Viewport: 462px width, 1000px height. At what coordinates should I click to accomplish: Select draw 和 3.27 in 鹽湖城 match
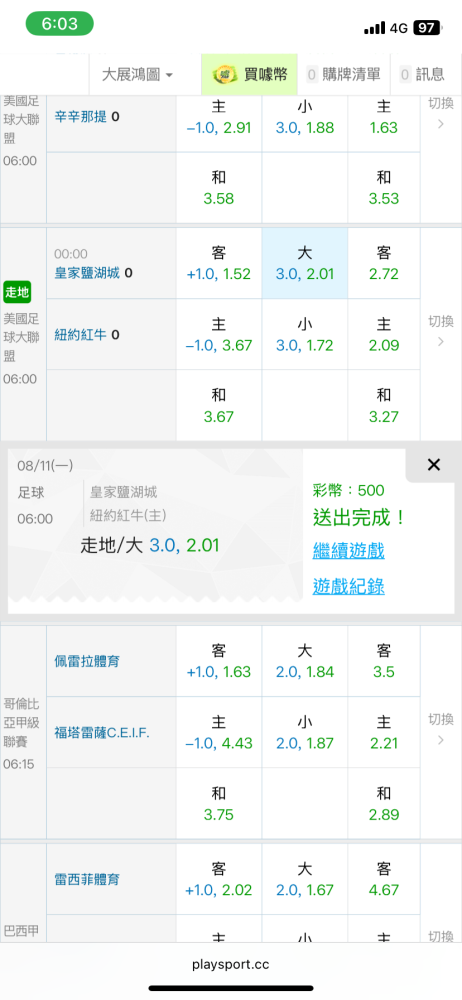click(x=384, y=406)
